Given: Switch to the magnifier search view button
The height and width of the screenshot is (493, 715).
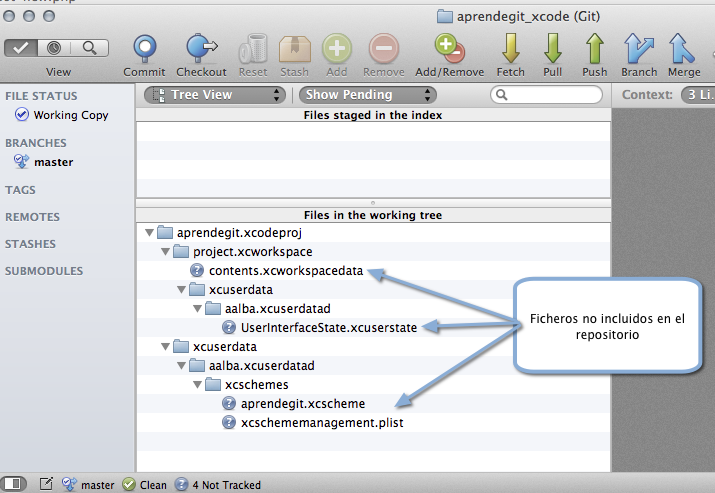Looking at the screenshot, I should (90, 48).
